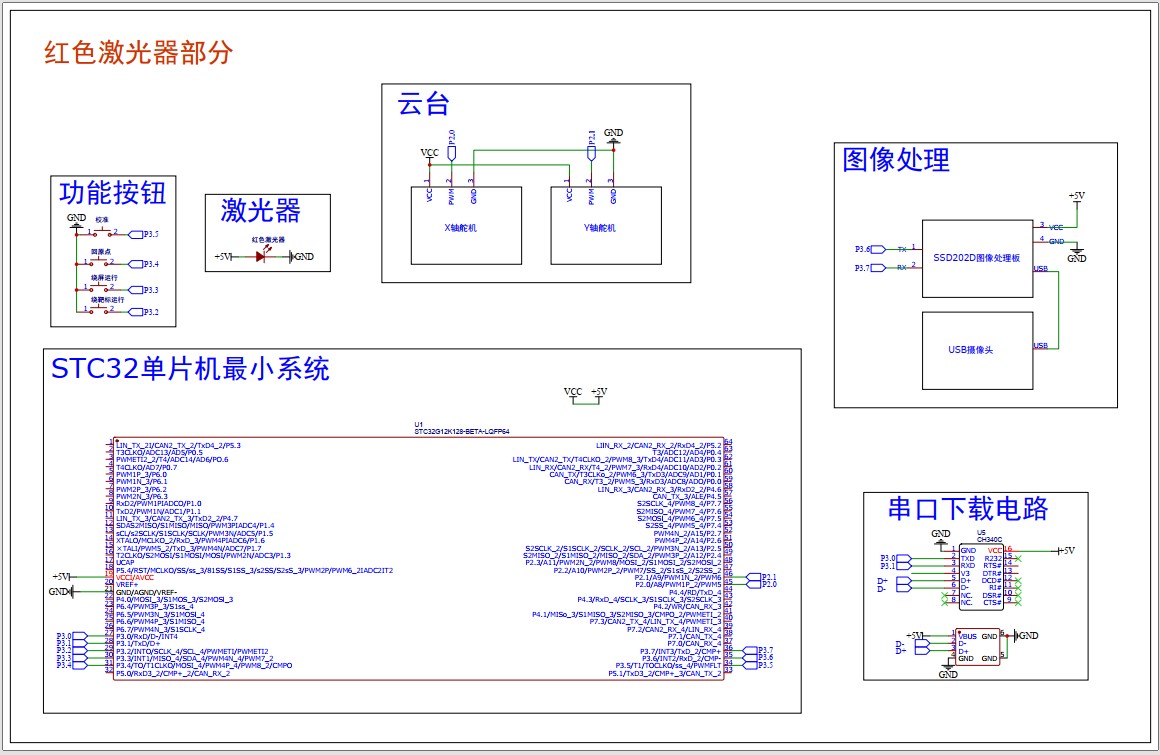
Task: Select the P2.0 net port in 云台 block
Action: coord(451,145)
